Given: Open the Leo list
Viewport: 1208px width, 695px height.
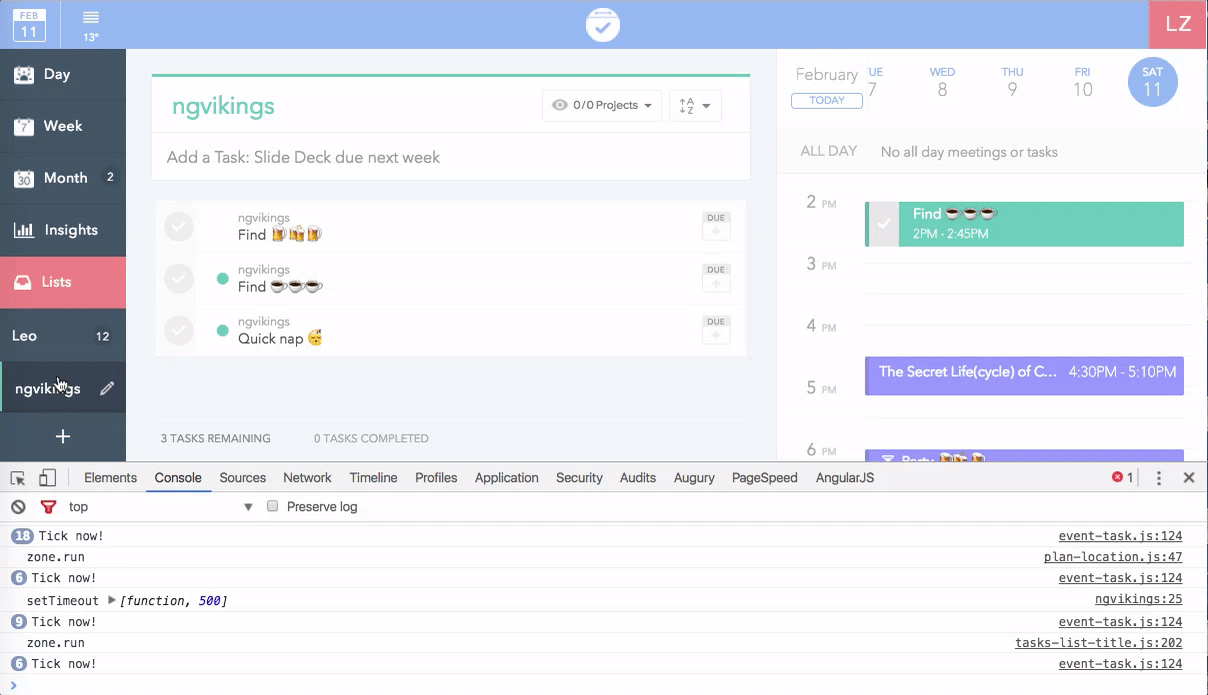Looking at the screenshot, I should [x=63, y=336].
